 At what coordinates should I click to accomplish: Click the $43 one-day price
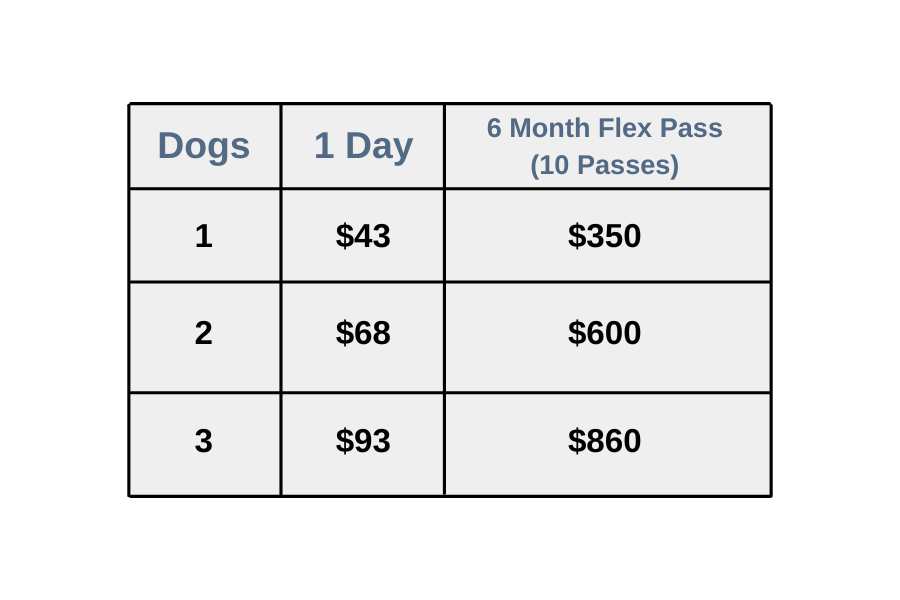click(x=363, y=236)
